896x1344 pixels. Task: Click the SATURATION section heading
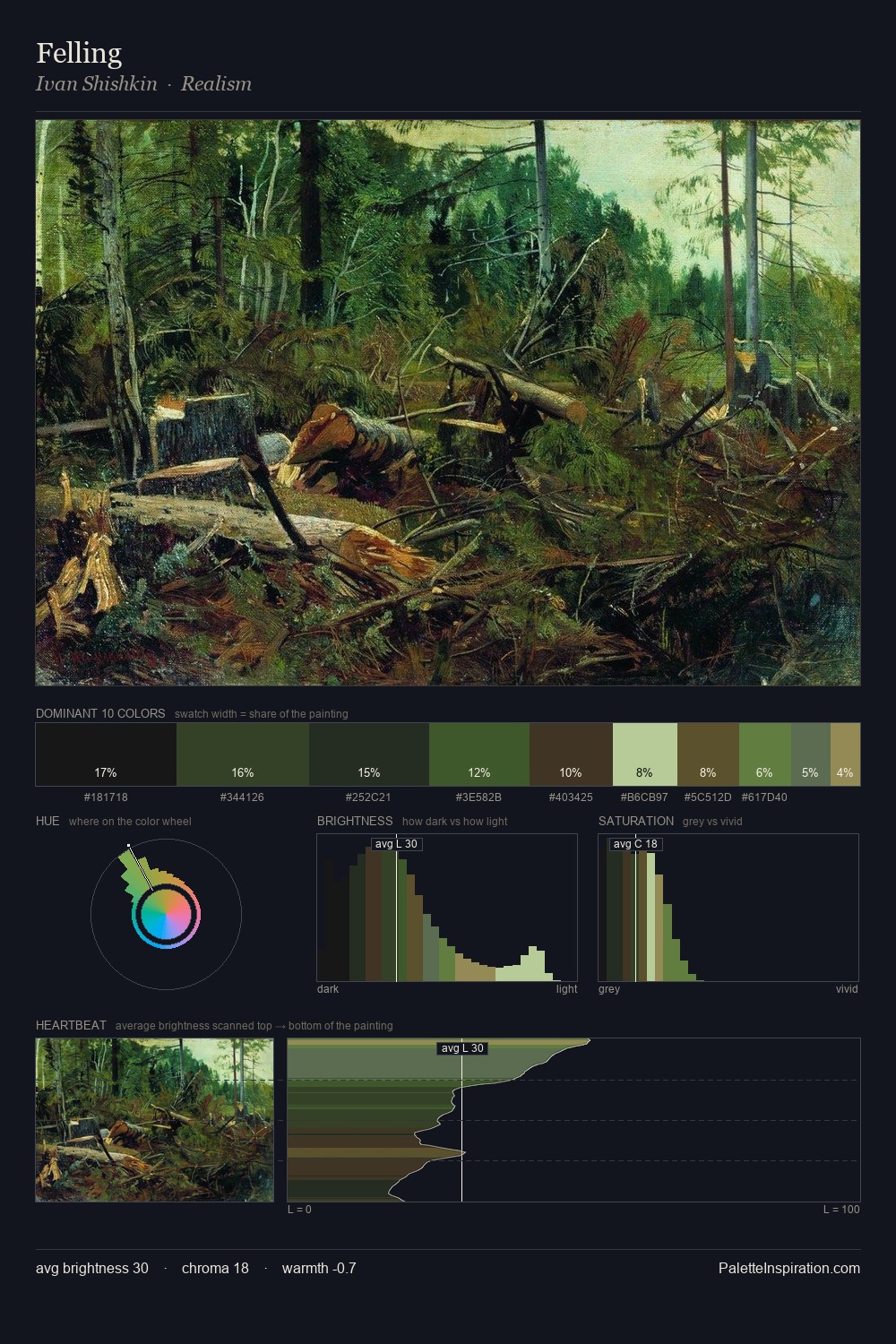(636, 821)
